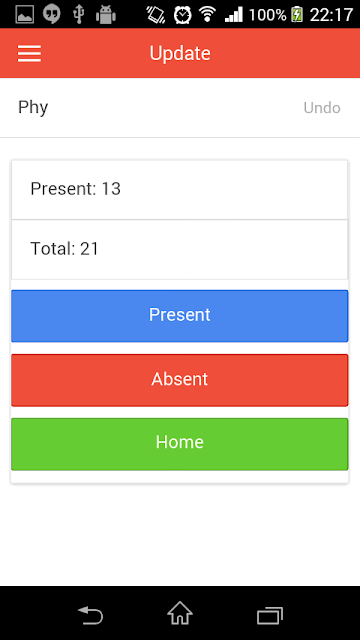The height and width of the screenshot is (640, 360).
Task: Tap the Wi-Fi status bar icon
Action: (x=208, y=15)
